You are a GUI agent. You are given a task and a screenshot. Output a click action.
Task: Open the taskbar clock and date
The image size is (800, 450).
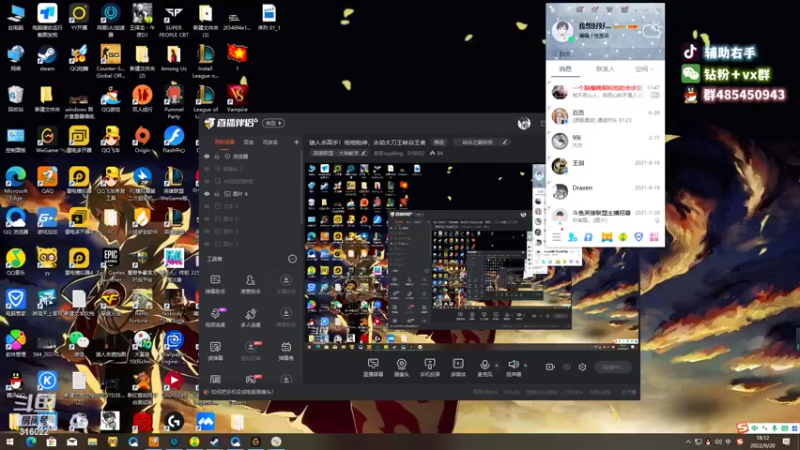[x=763, y=442]
